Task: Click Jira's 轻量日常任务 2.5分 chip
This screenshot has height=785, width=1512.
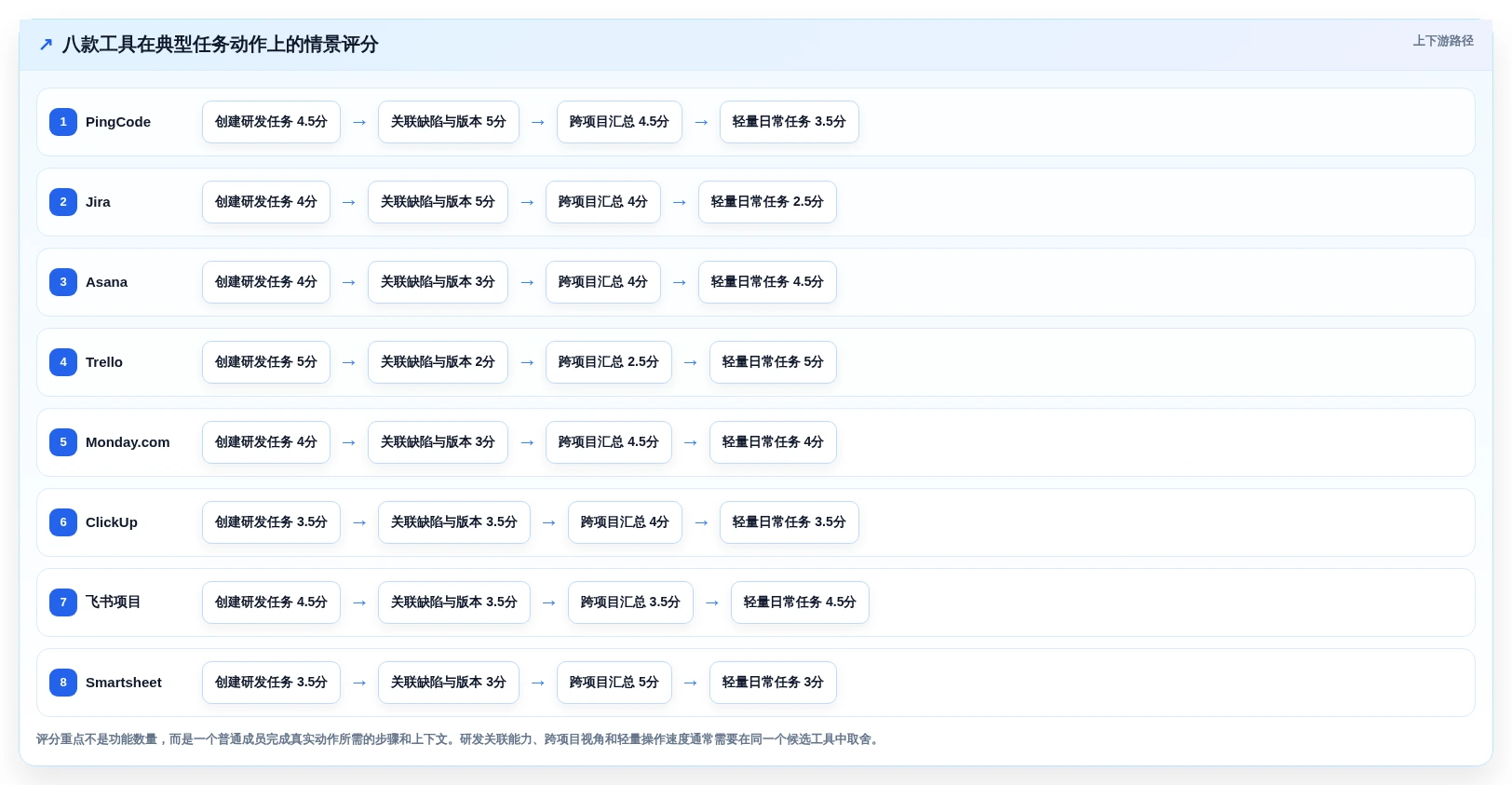Action: point(767,202)
